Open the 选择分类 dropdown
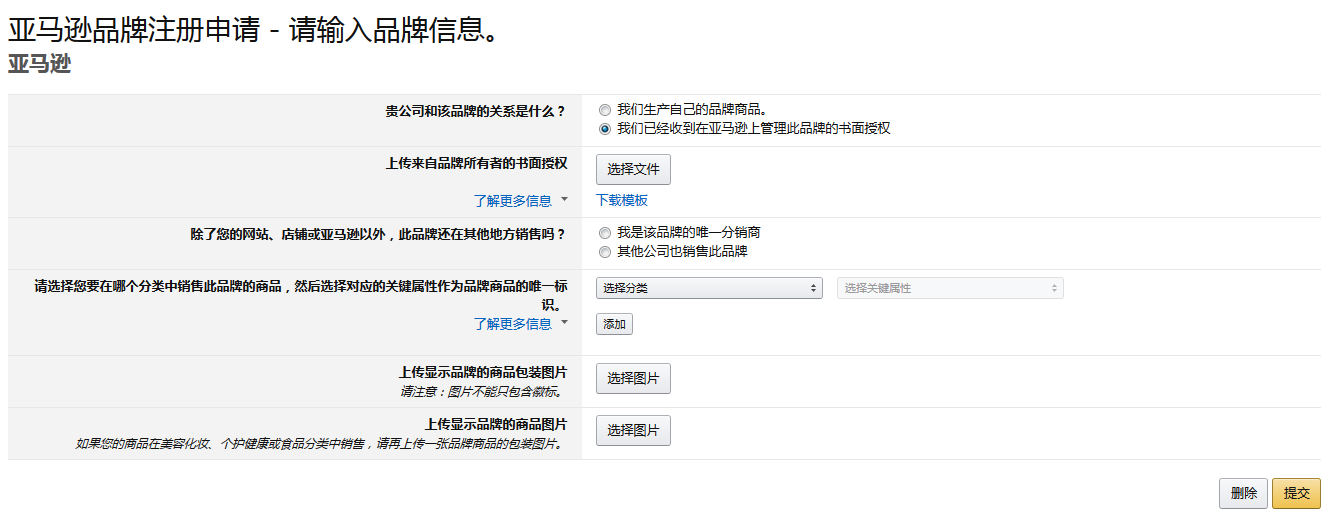Viewport: 1339px width, 513px height. [x=709, y=288]
